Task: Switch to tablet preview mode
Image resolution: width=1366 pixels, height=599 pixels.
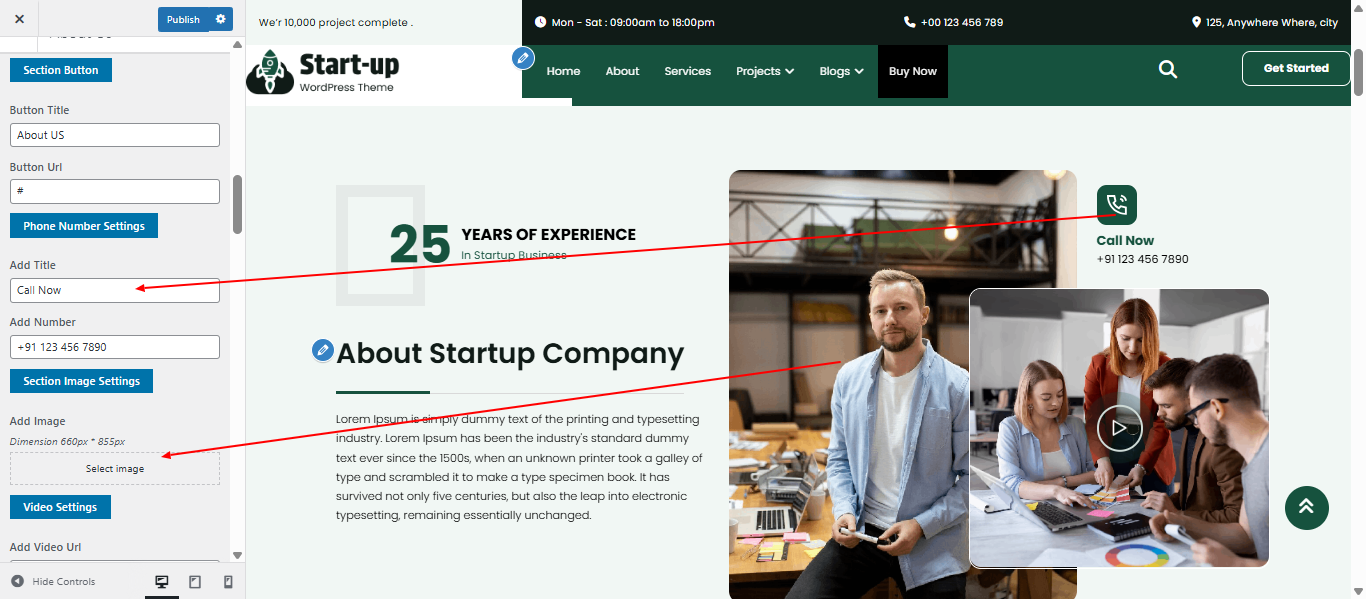Action: point(195,582)
